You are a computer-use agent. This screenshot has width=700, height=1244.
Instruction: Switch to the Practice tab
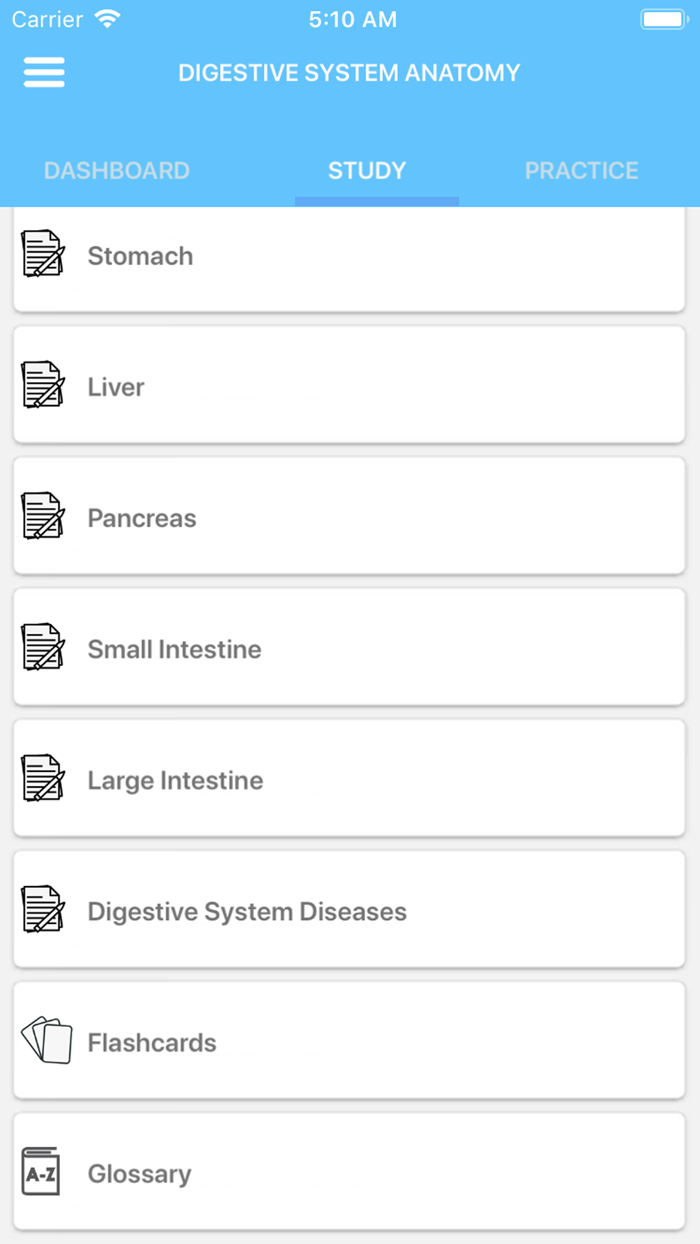[582, 170]
